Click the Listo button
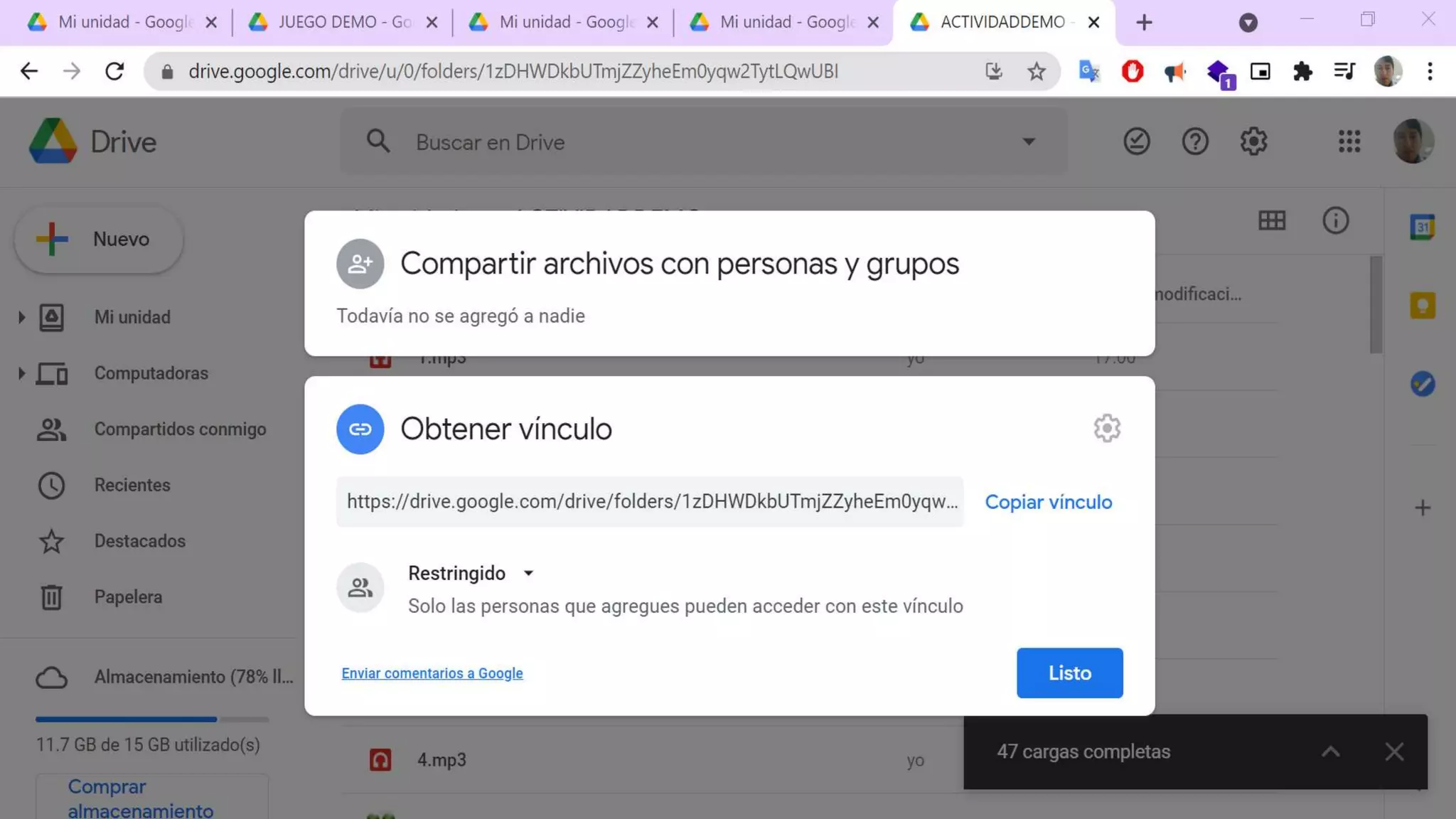 1069,673
